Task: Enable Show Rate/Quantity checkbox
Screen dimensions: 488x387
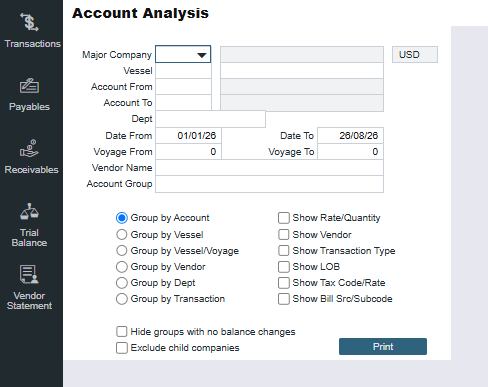Action: pyautogui.click(x=284, y=218)
